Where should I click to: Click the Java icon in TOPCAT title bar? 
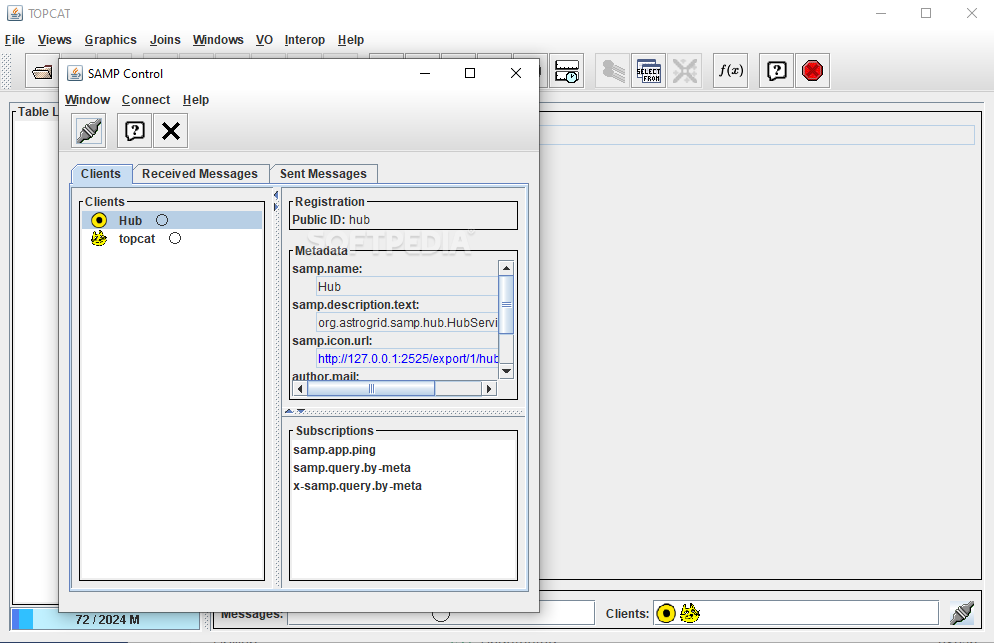tap(15, 13)
